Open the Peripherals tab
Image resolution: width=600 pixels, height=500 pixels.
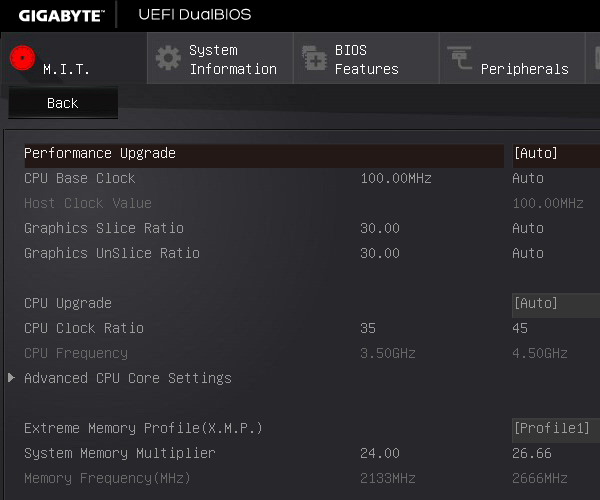tap(512, 58)
